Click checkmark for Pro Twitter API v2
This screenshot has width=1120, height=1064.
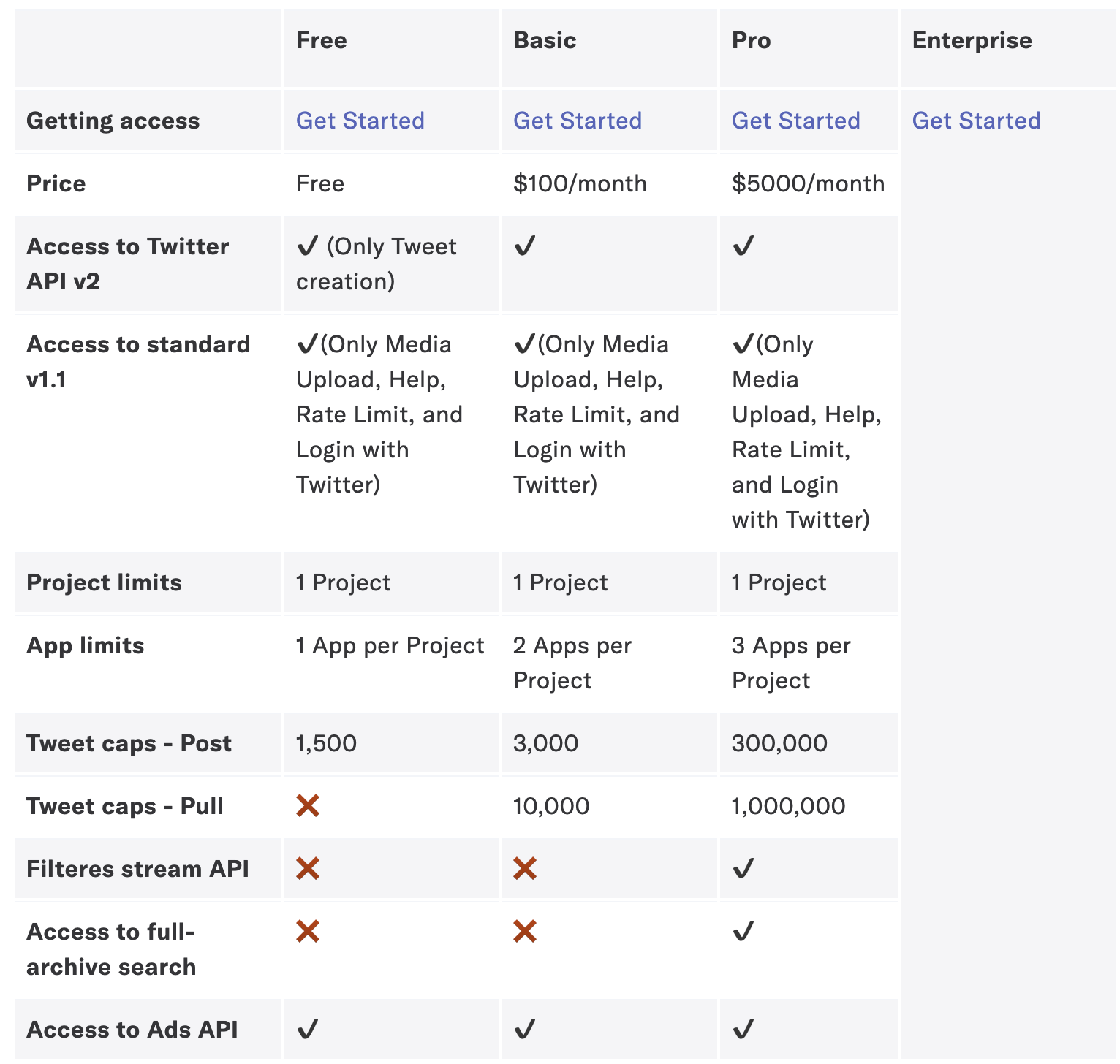[x=743, y=246]
